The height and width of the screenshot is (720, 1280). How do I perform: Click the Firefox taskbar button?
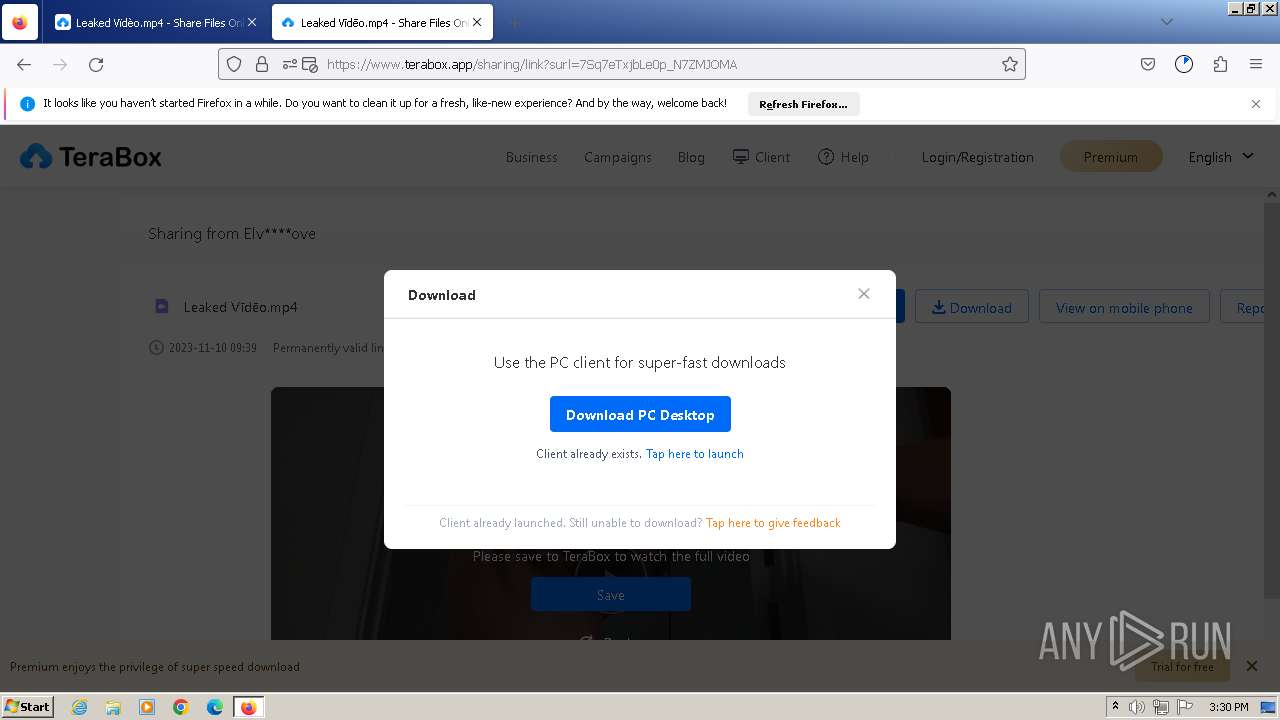249,707
